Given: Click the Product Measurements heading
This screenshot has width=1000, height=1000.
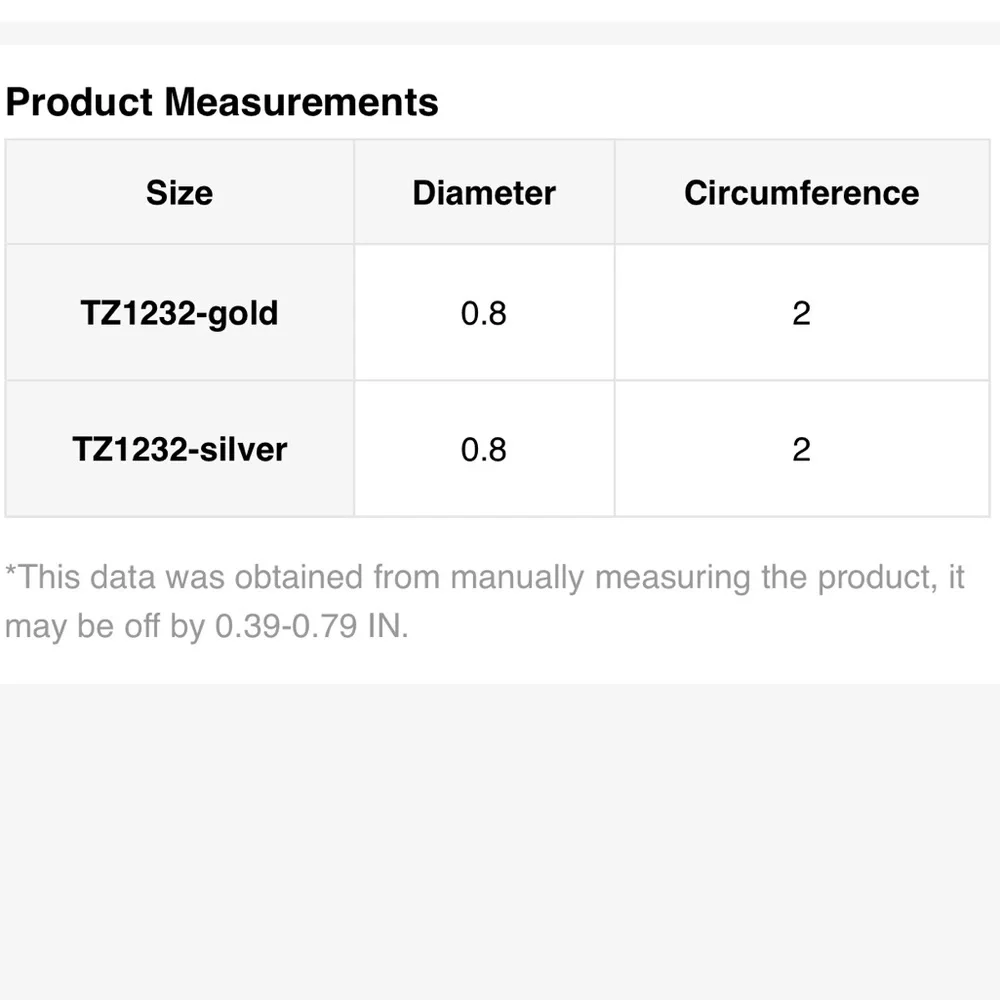Looking at the screenshot, I should coord(222,102).
